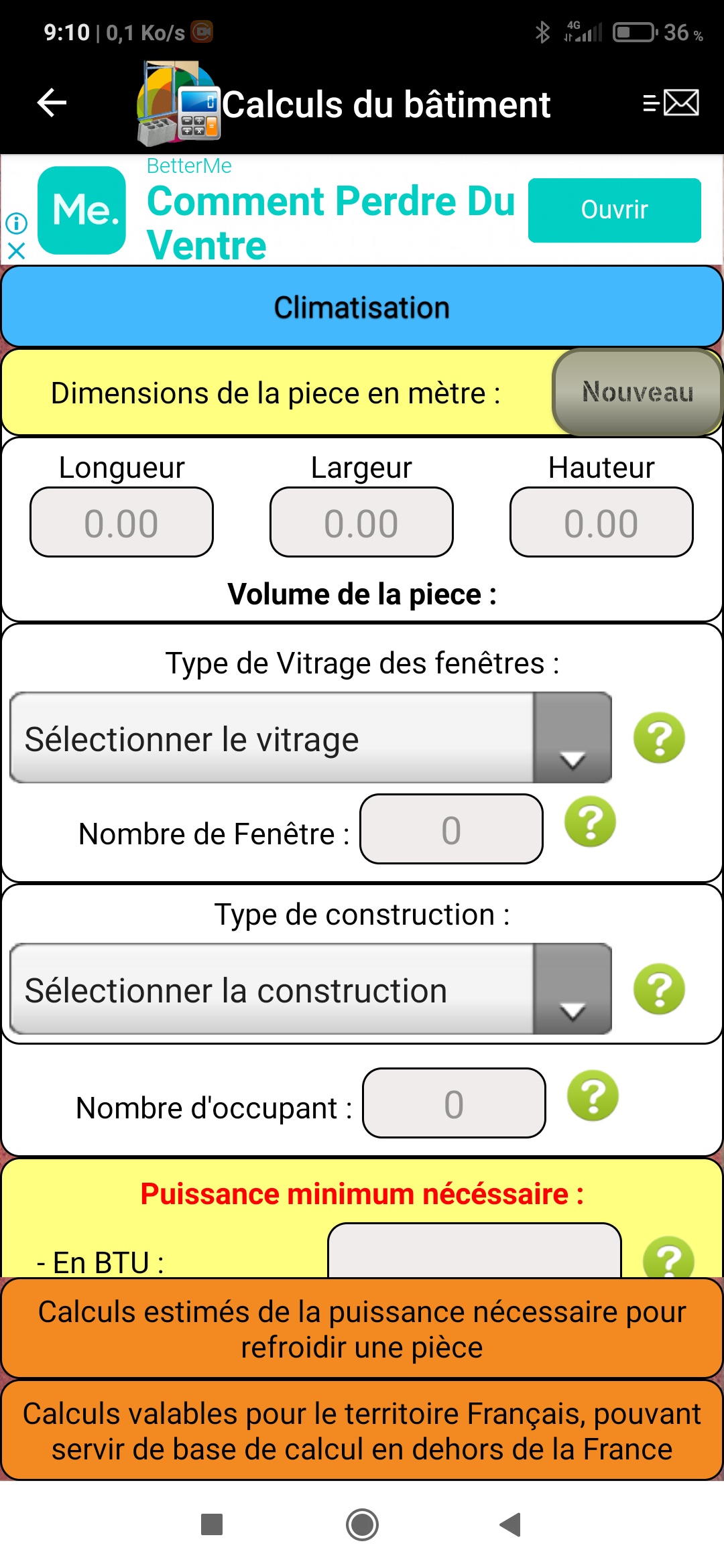Tap the Nombre d'occupant field
The height and width of the screenshot is (1568, 724).
(x=454, y=1103)
